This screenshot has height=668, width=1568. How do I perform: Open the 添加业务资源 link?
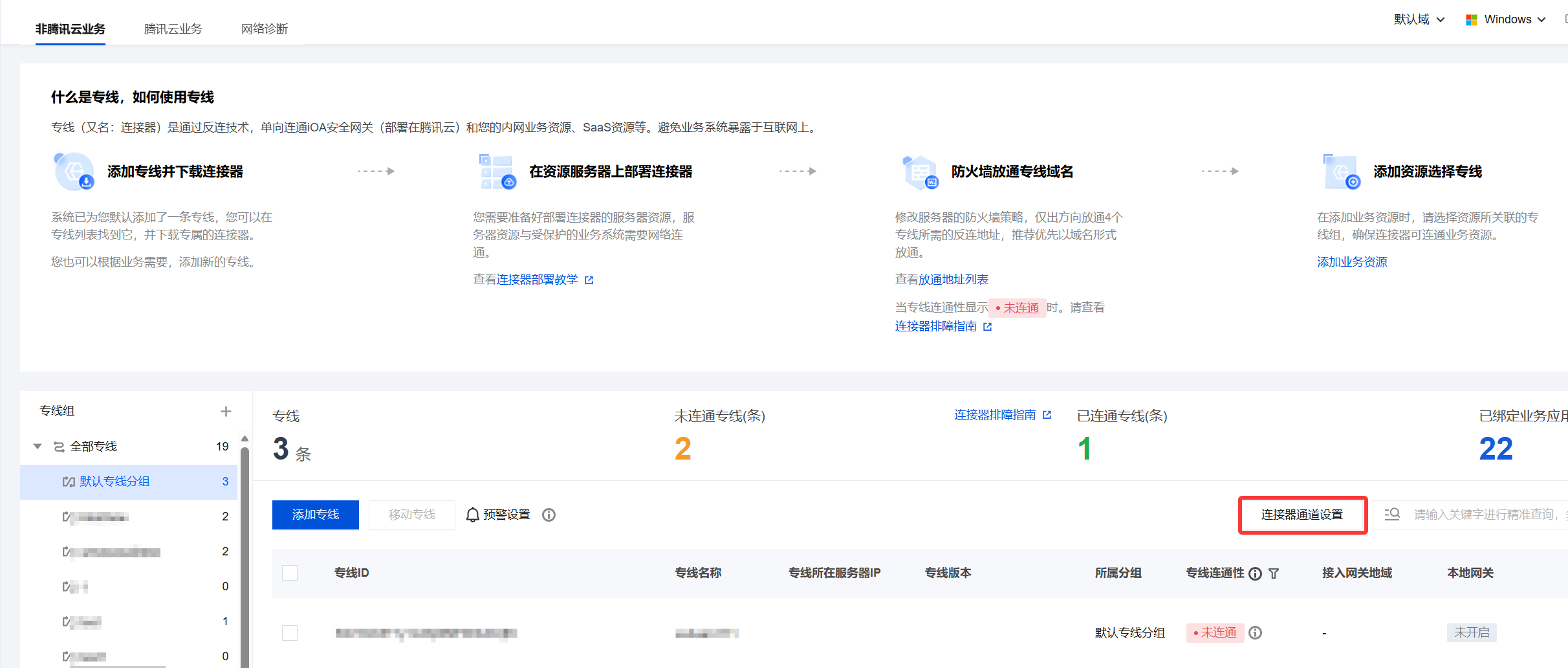[1352, 262]
